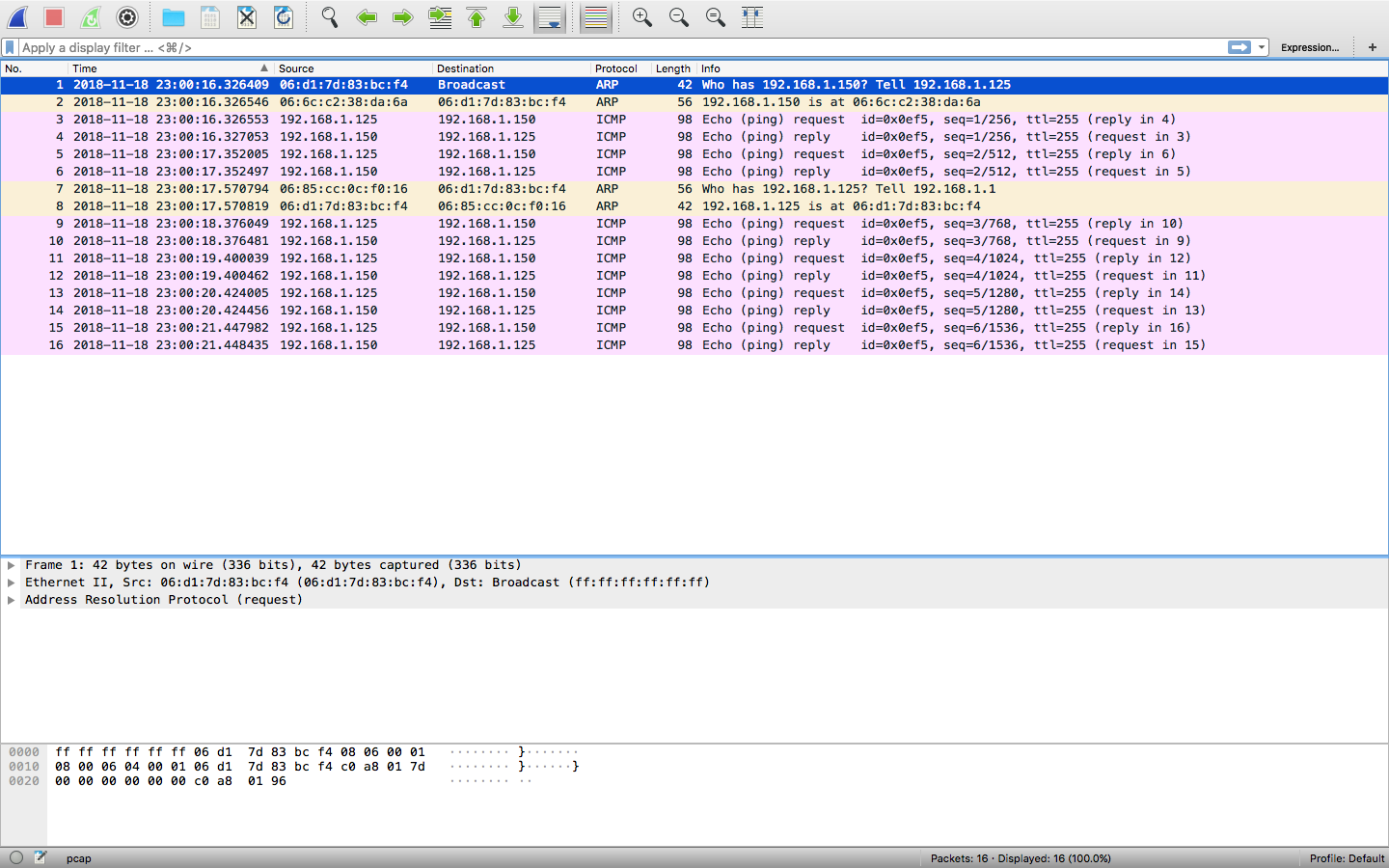Jump to the last packet
The width and height of the screenshot is (1389, 868).
(512, 16)
